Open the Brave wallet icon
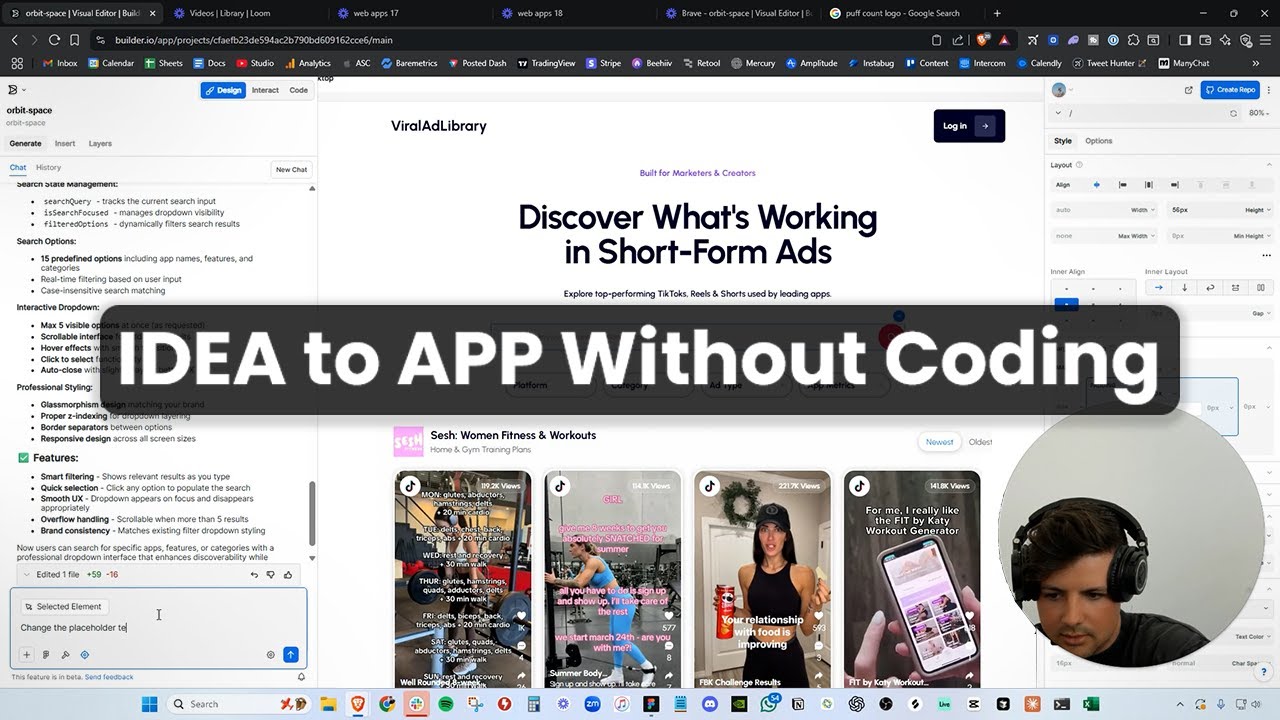 (x=1206, y=40)
